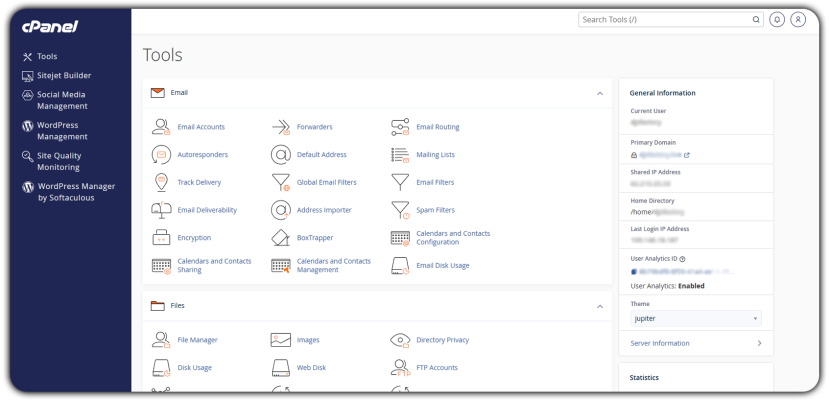Click the Directory Privacy eye icon
This screenshot has height=400, width=829.
pyautogui.click(x=400, y=340)
